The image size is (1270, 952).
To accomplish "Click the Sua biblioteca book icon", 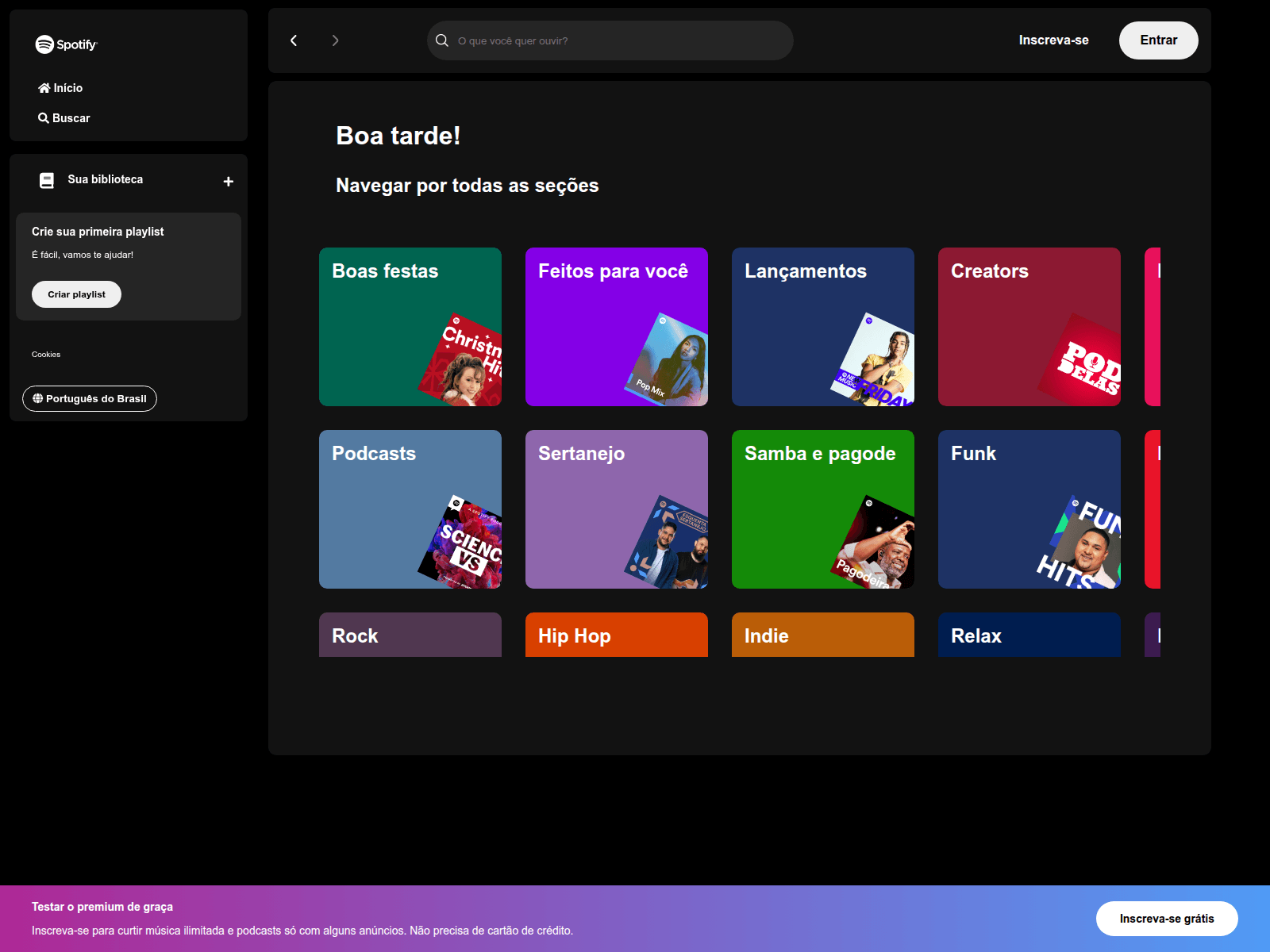I will pos(48,179).
